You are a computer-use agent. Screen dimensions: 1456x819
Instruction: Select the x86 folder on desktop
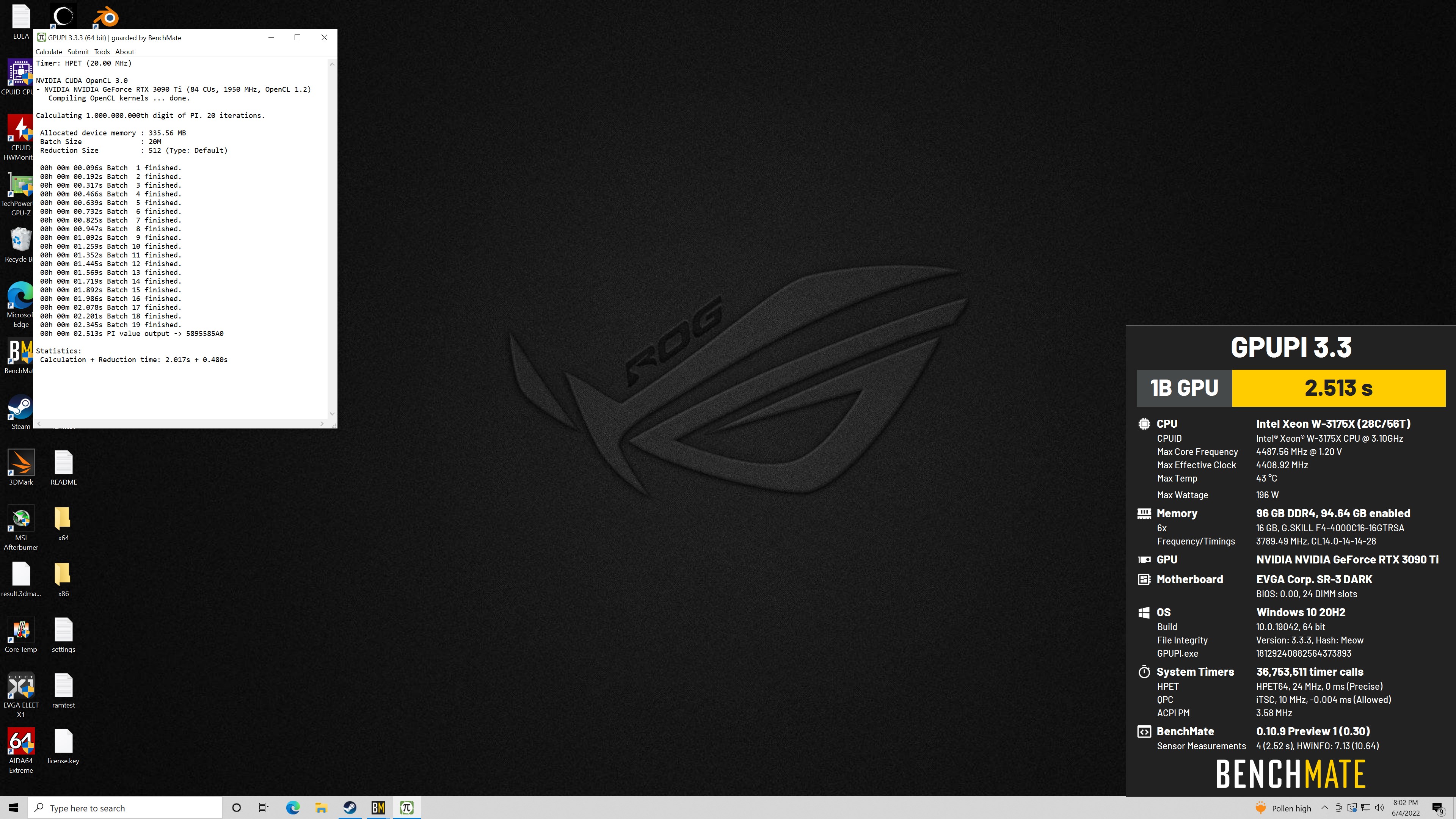tap(63, 579)
